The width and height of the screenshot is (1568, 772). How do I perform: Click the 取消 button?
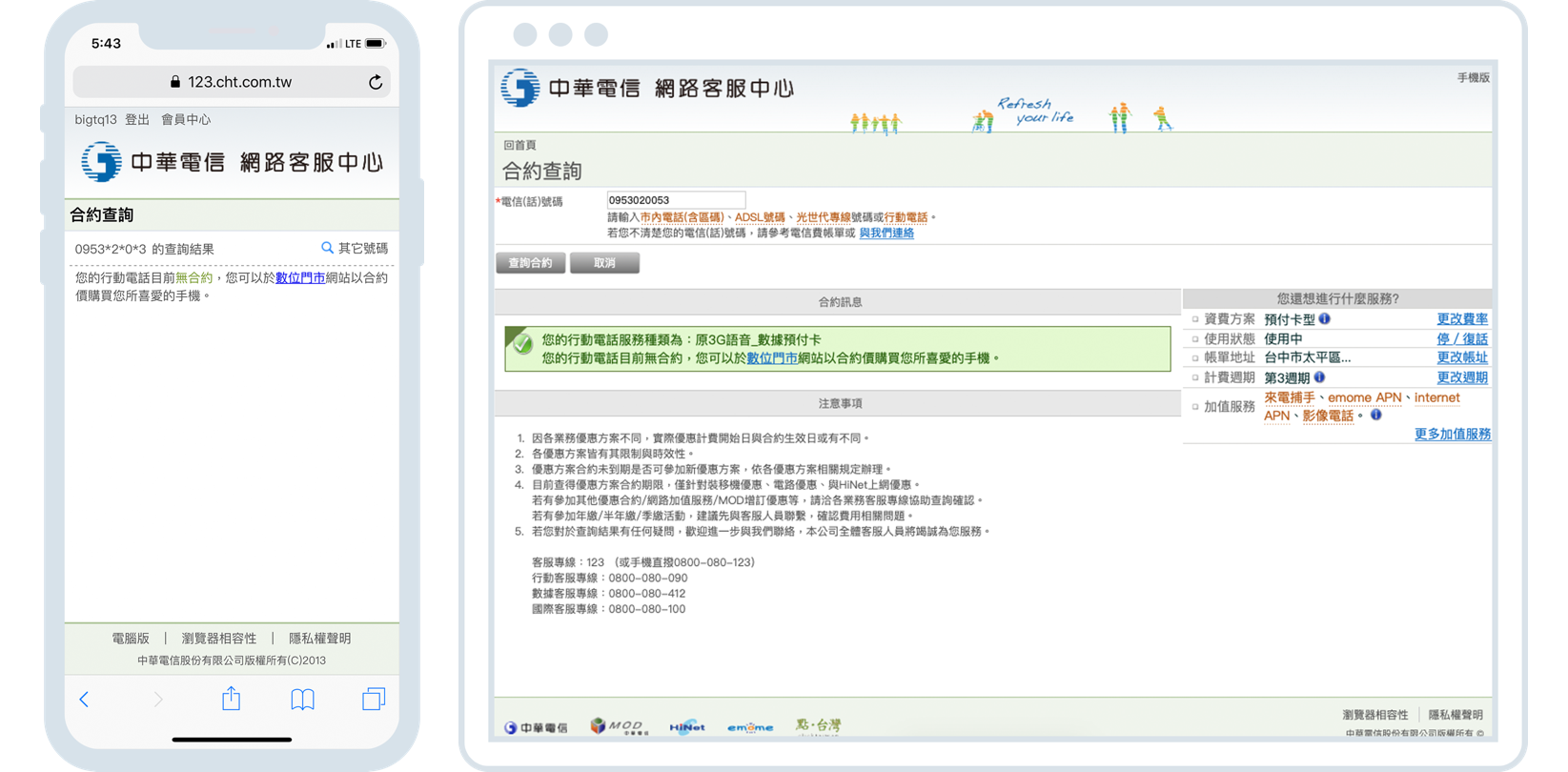[604, 263]
